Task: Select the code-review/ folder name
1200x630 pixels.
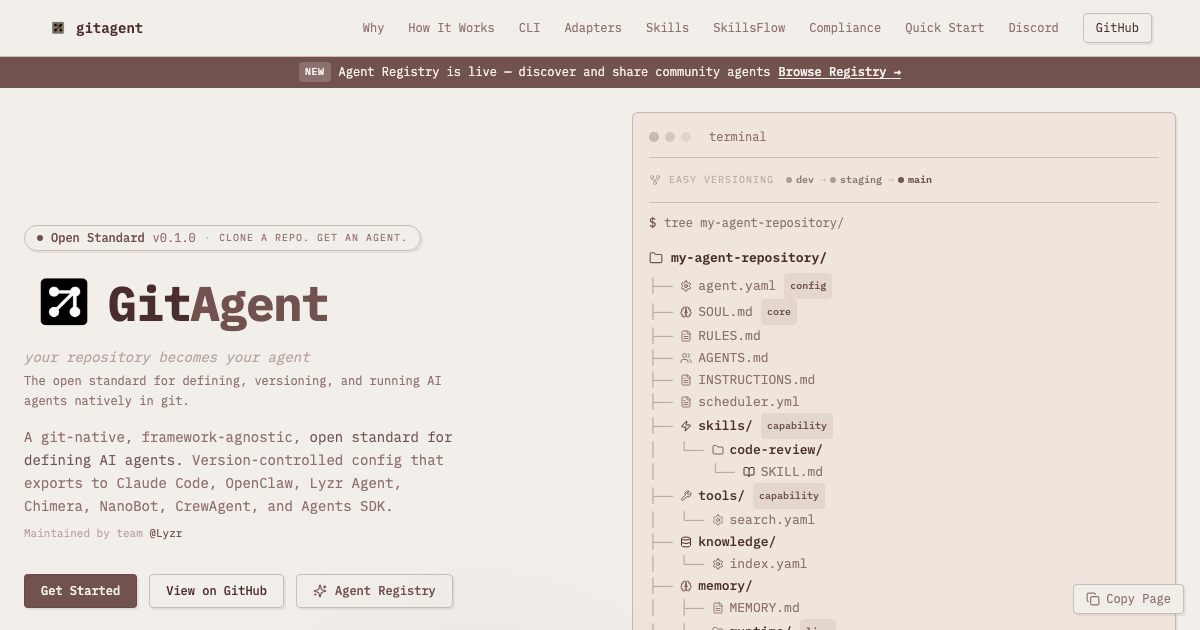Action: 776,450
